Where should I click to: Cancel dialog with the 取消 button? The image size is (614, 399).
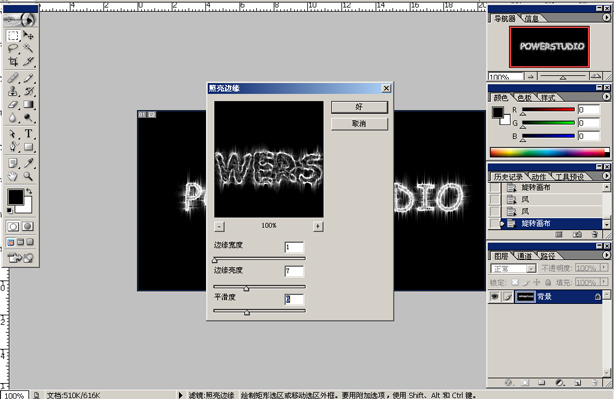point(359,124)
